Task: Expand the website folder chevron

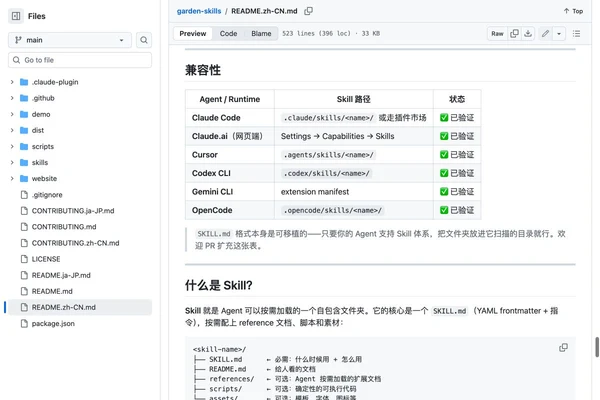Action: (x=12, y=178)
